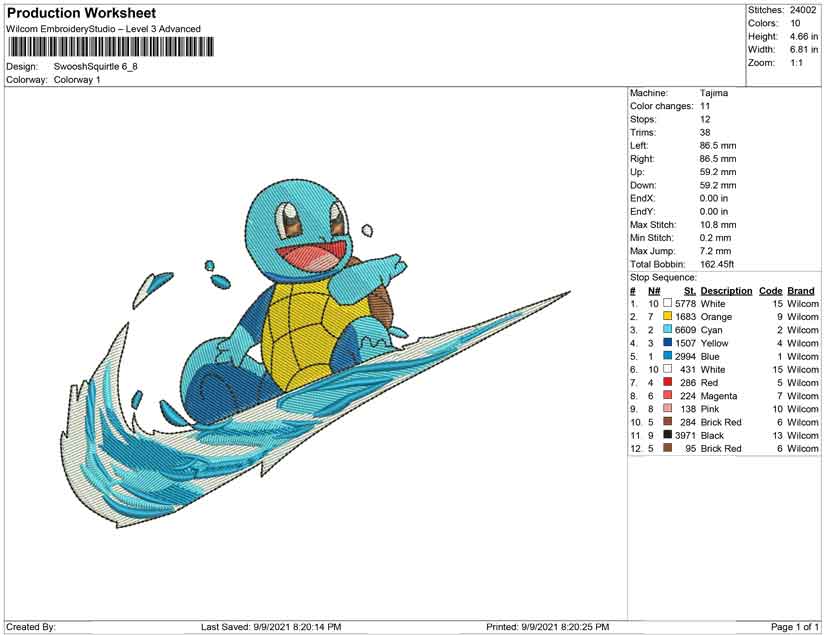Click the 'Page 1 of 1' footer text

[x=794, y=627]
